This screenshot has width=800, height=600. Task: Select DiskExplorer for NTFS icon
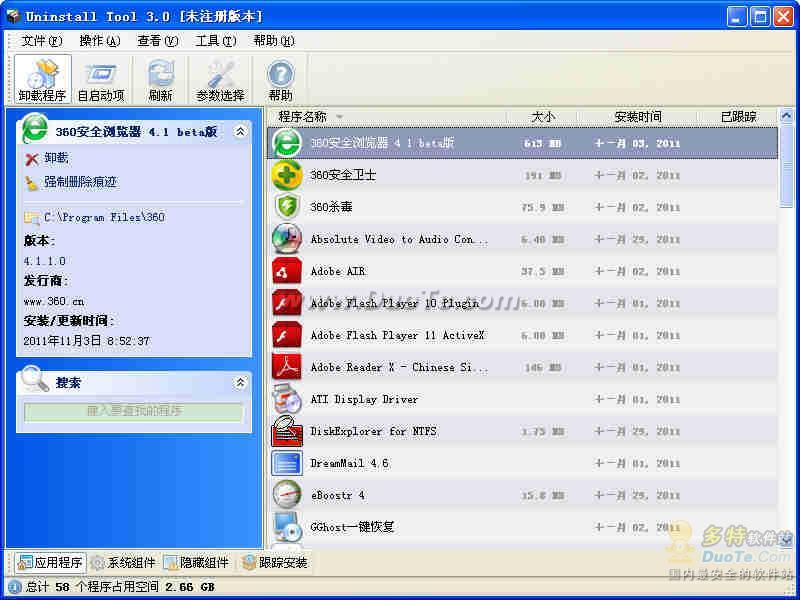(x=287, y=431)
